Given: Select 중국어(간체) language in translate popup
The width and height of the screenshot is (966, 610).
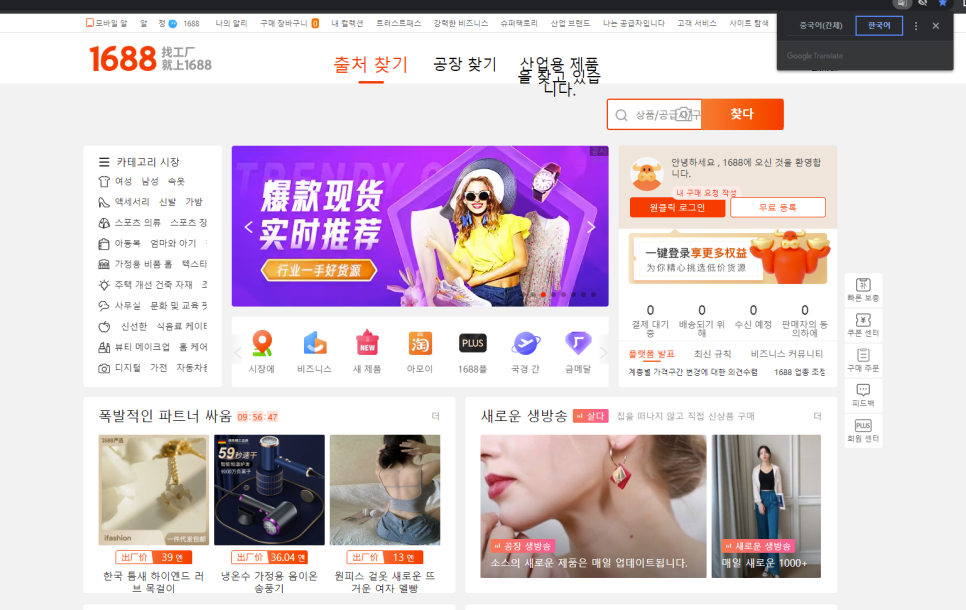Looking at the screenshot, I should [x=820, y=26].
